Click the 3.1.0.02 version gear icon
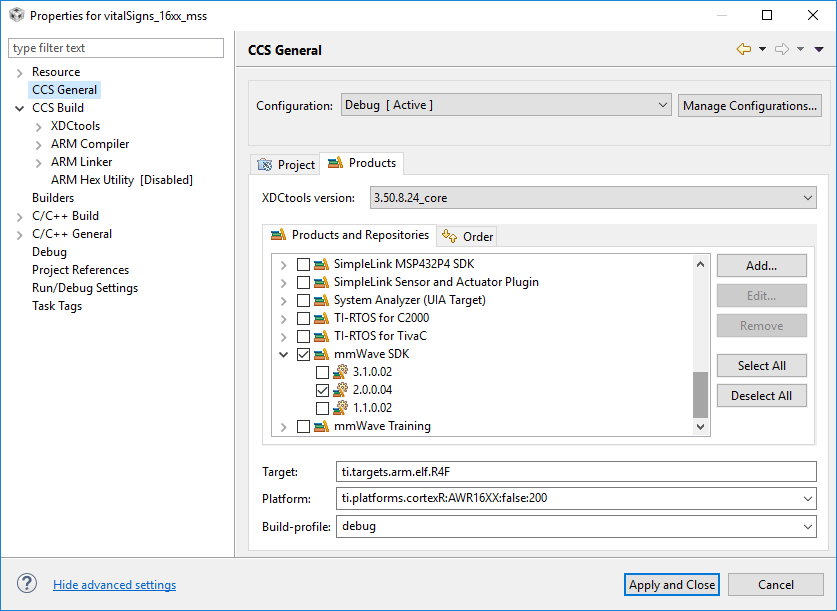The image size is (837, 611). click(341, 372)
